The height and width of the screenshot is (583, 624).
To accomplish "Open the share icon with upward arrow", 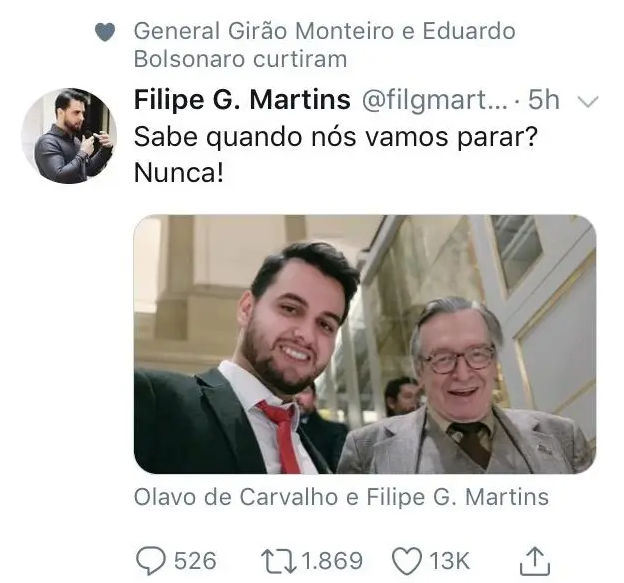I will coord(535,561).
